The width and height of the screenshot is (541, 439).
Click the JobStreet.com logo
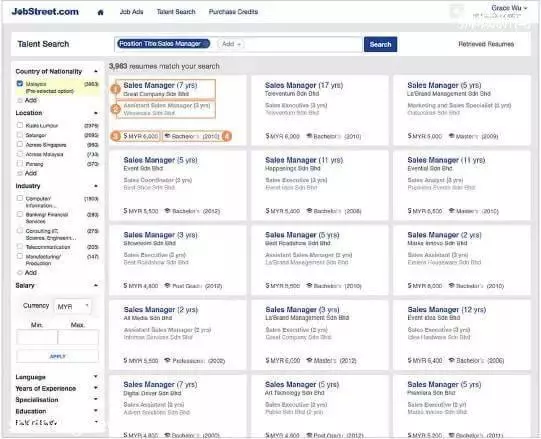click(45, 12)
